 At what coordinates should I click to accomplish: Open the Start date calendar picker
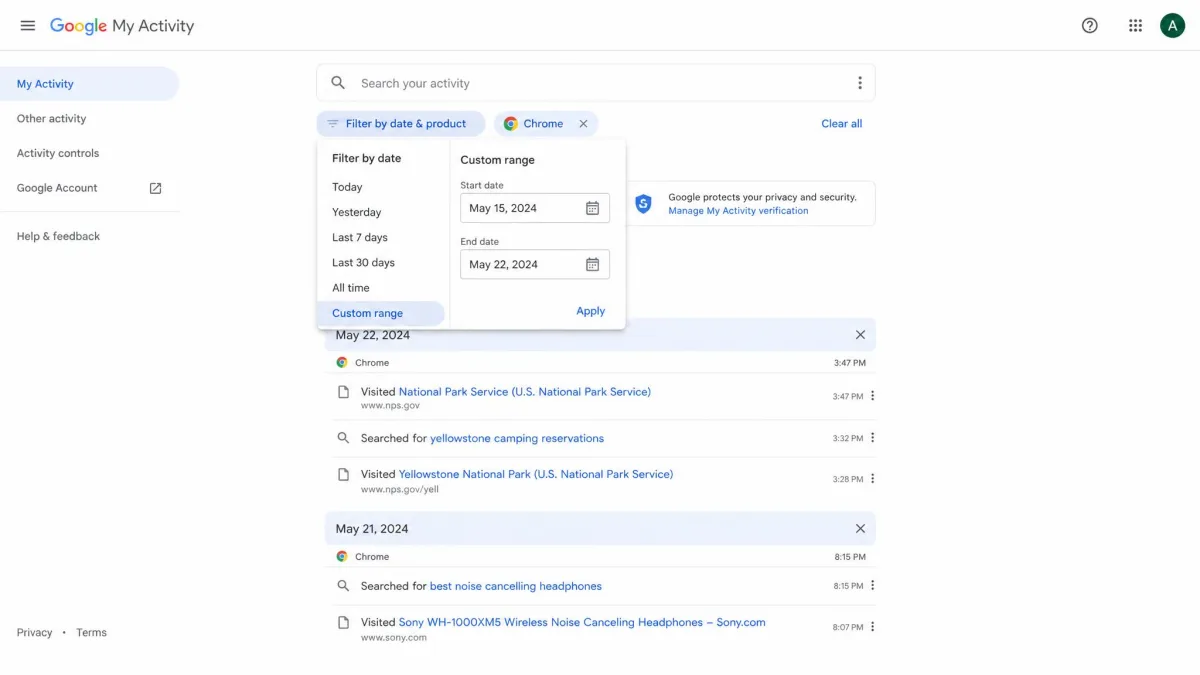point(592,208)
